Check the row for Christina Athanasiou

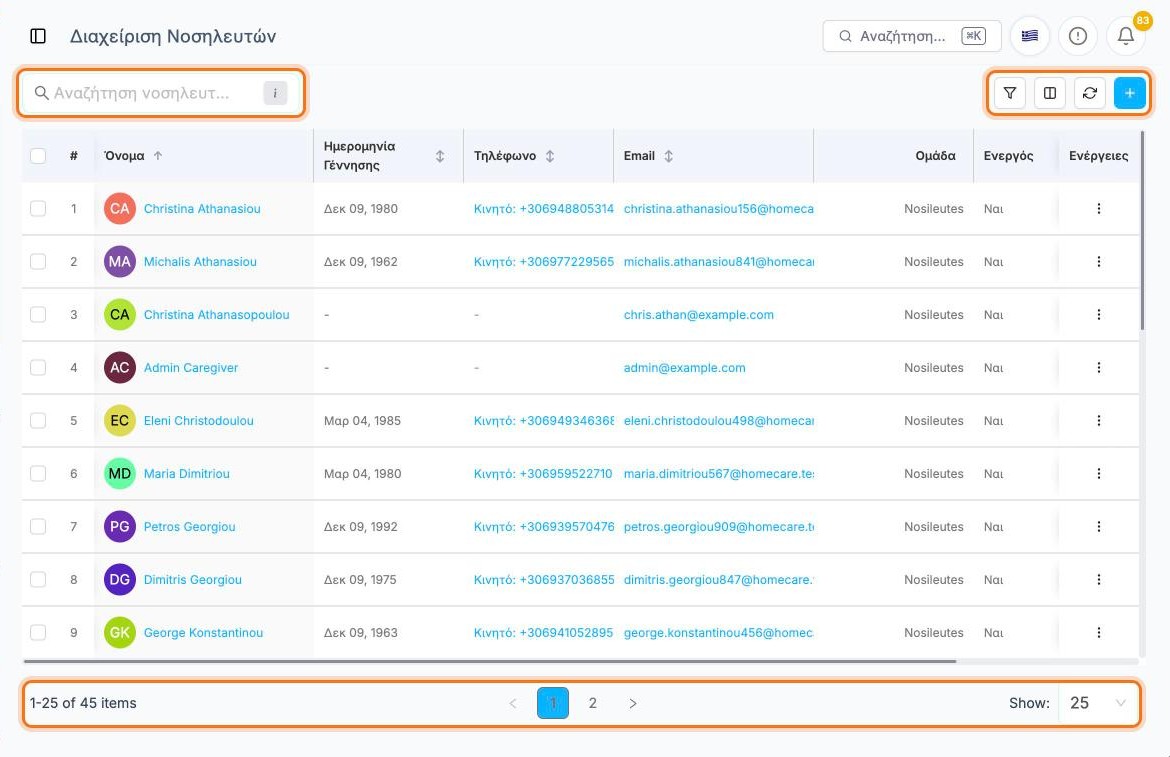[x=38, y=209]
